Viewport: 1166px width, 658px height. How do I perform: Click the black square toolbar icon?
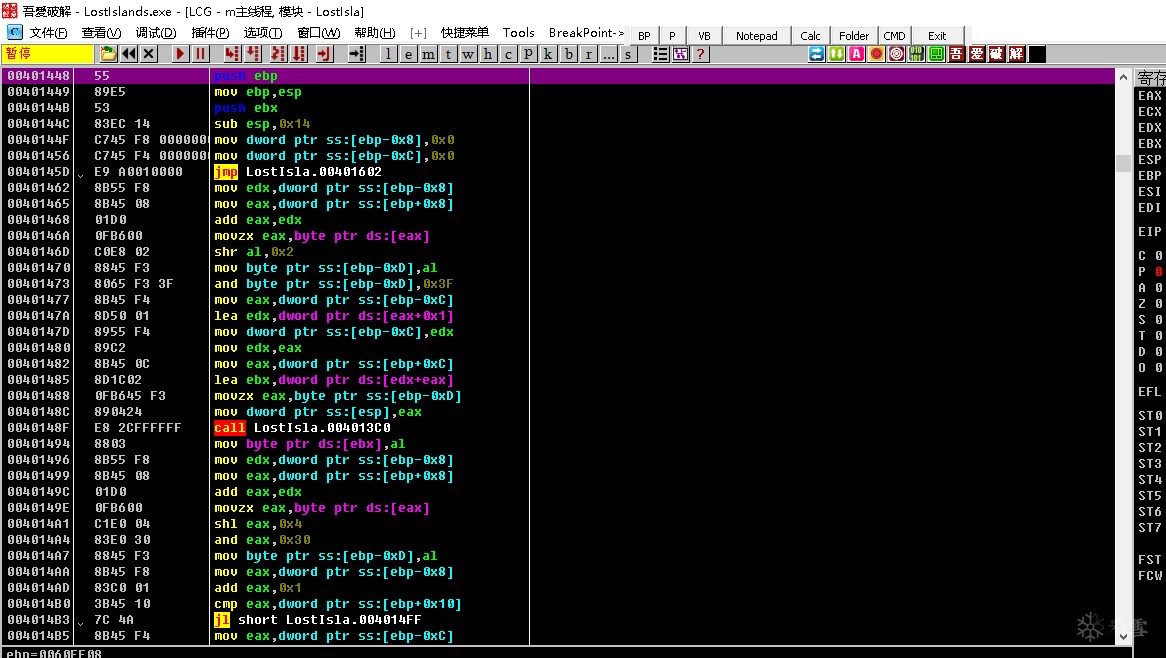[1037, 54]
